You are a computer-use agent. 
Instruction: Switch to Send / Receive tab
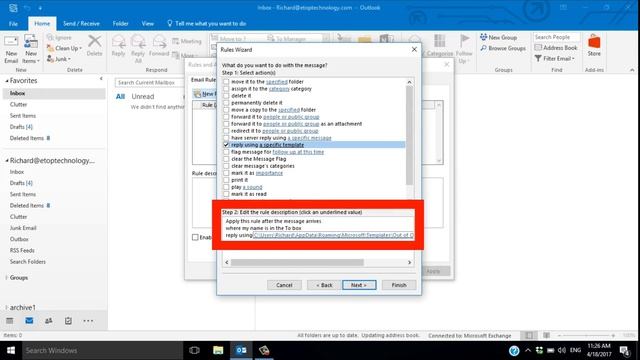point(81,24)
